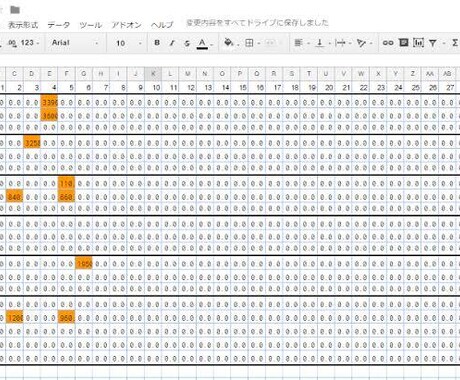Select the number cell 2 under column C
This screenshot has height=380, width=460.
click(15, 87)
